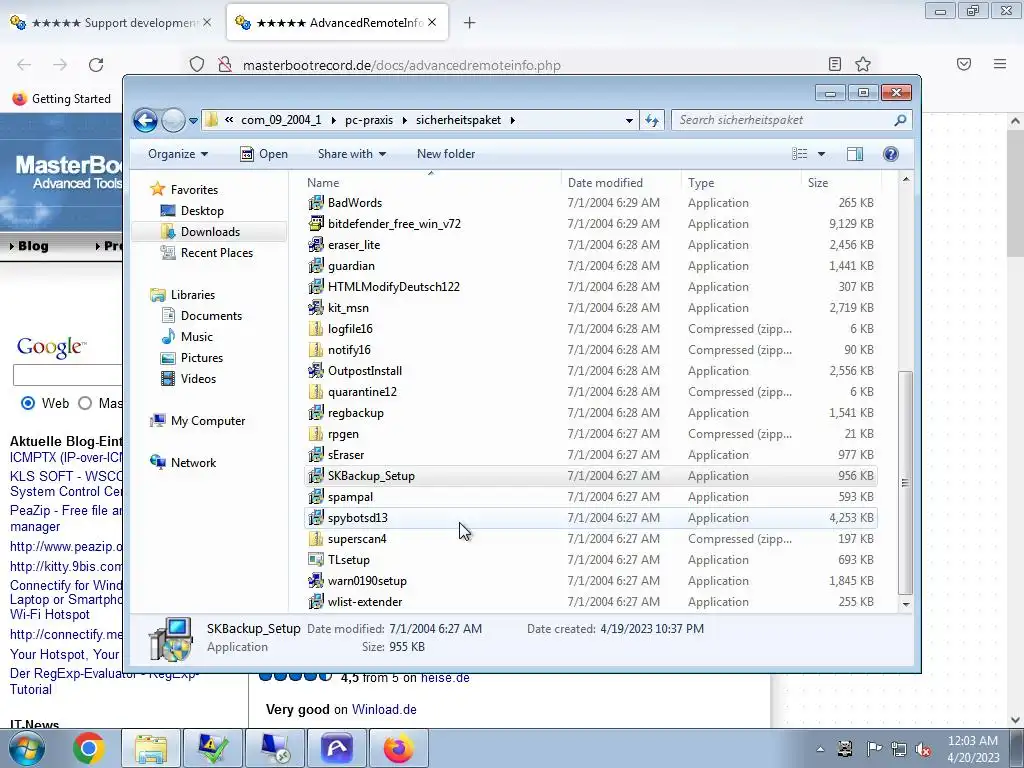The image size is (1024, 768).
Task: Click the Save to Pocket icon
Action: pos(964,64)
